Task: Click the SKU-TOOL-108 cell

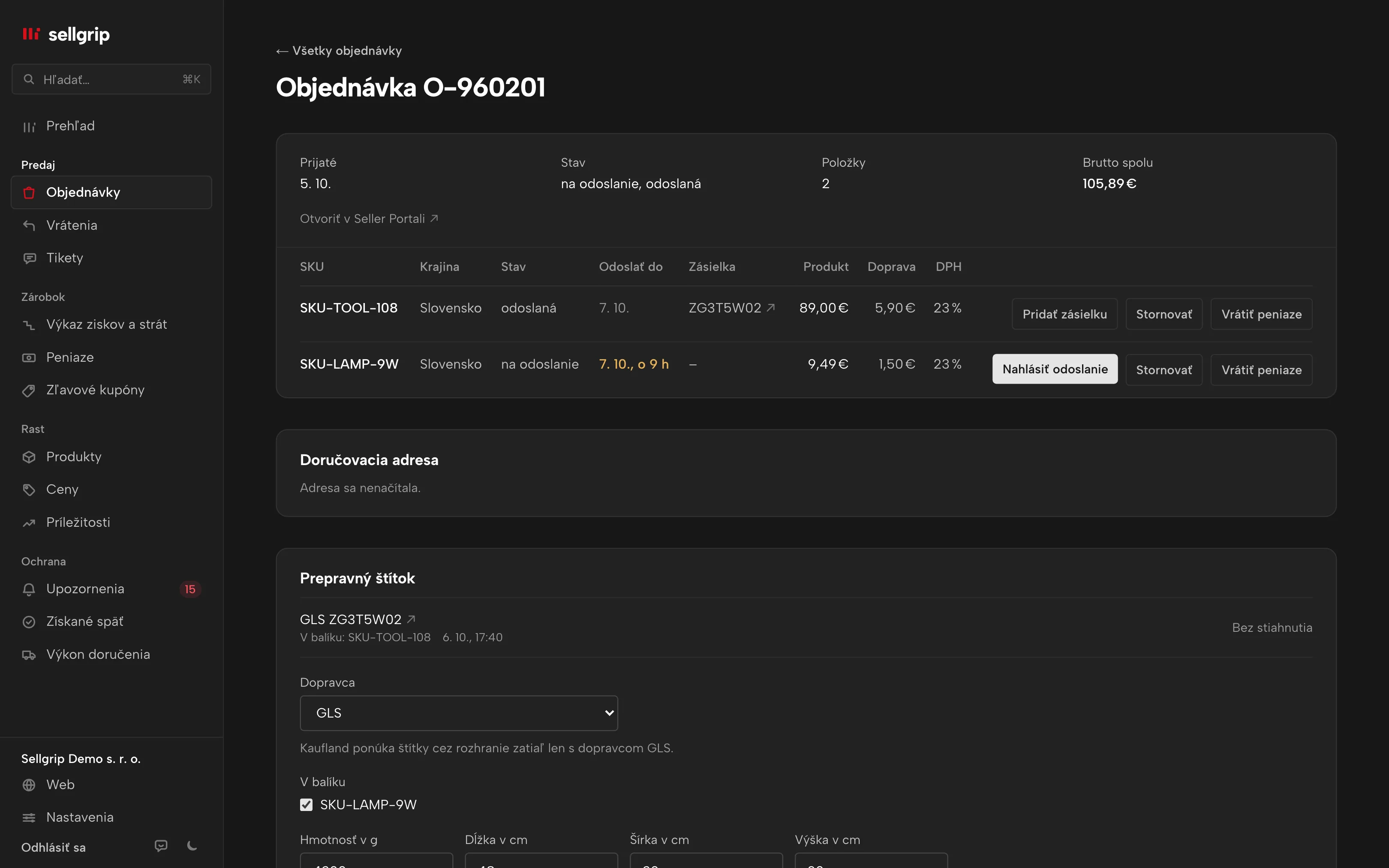Action: pyautogui.click(x=349, y=308)
